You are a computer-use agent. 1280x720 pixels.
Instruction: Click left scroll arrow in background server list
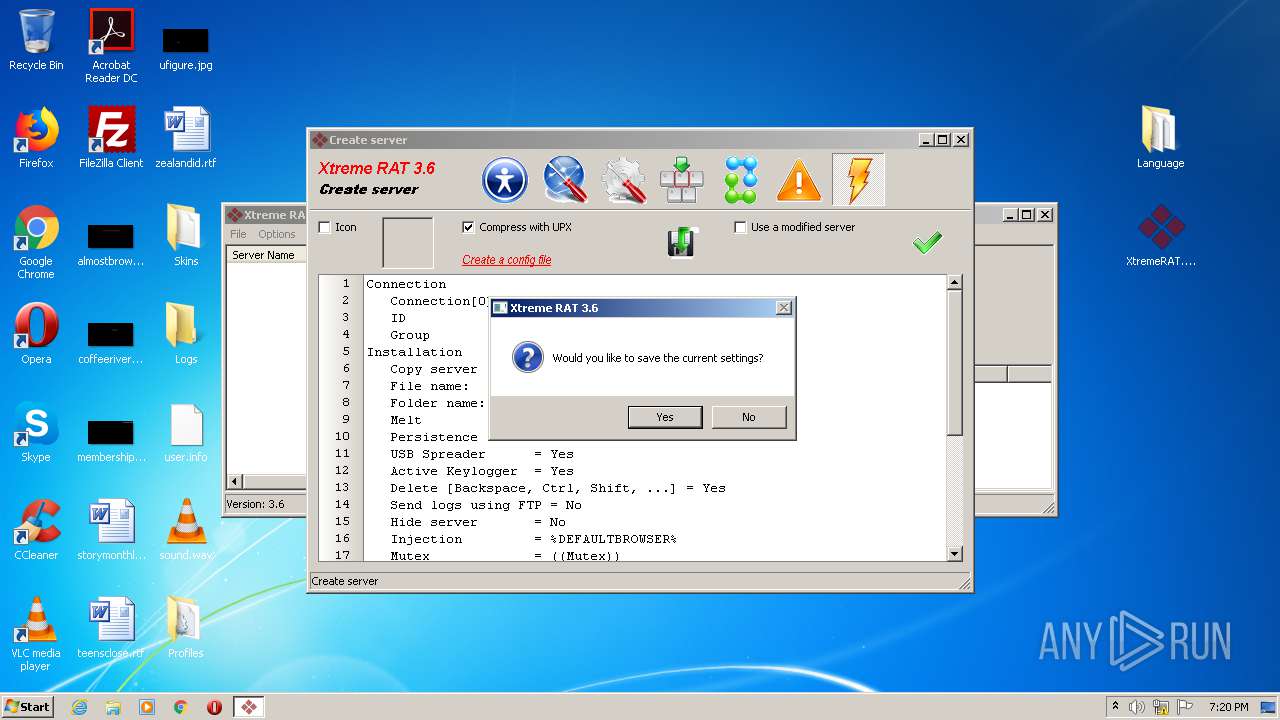(x=236, y=481)
